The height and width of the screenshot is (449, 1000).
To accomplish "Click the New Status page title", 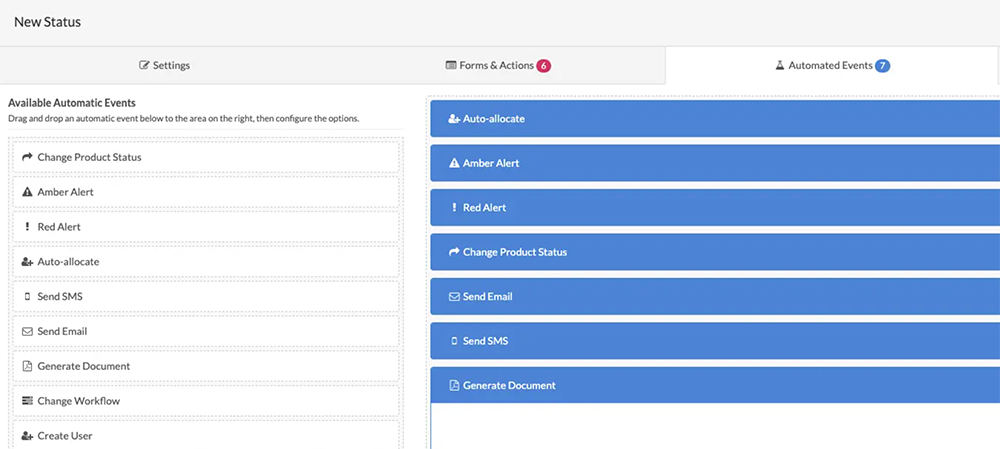I will pos(48,22).
